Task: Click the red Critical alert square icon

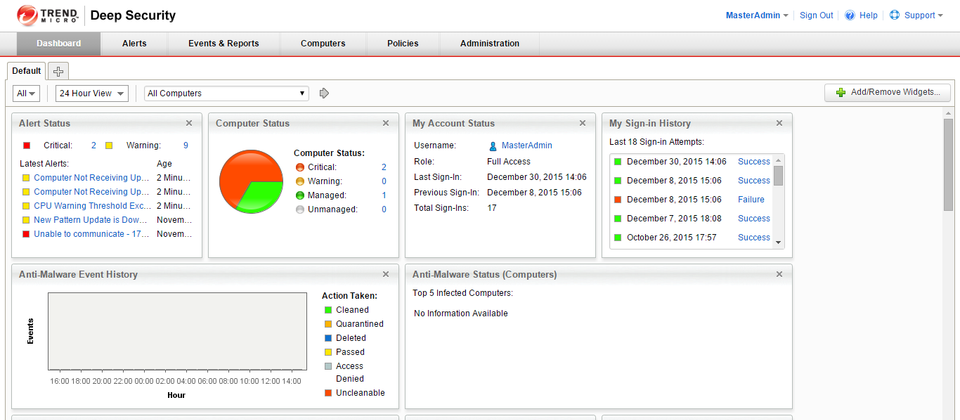Action: (x=26, y=146)
